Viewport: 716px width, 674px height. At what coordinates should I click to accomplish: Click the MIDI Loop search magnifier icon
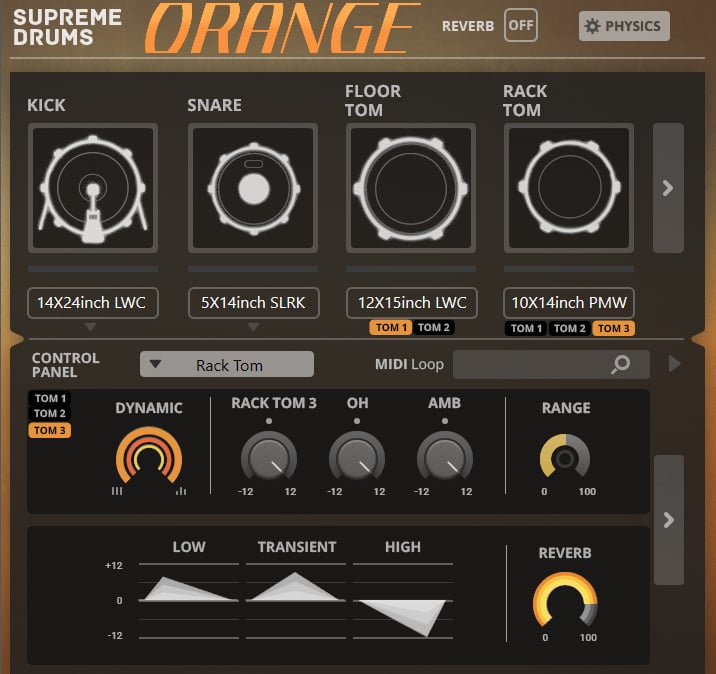[x=621, y=365]
